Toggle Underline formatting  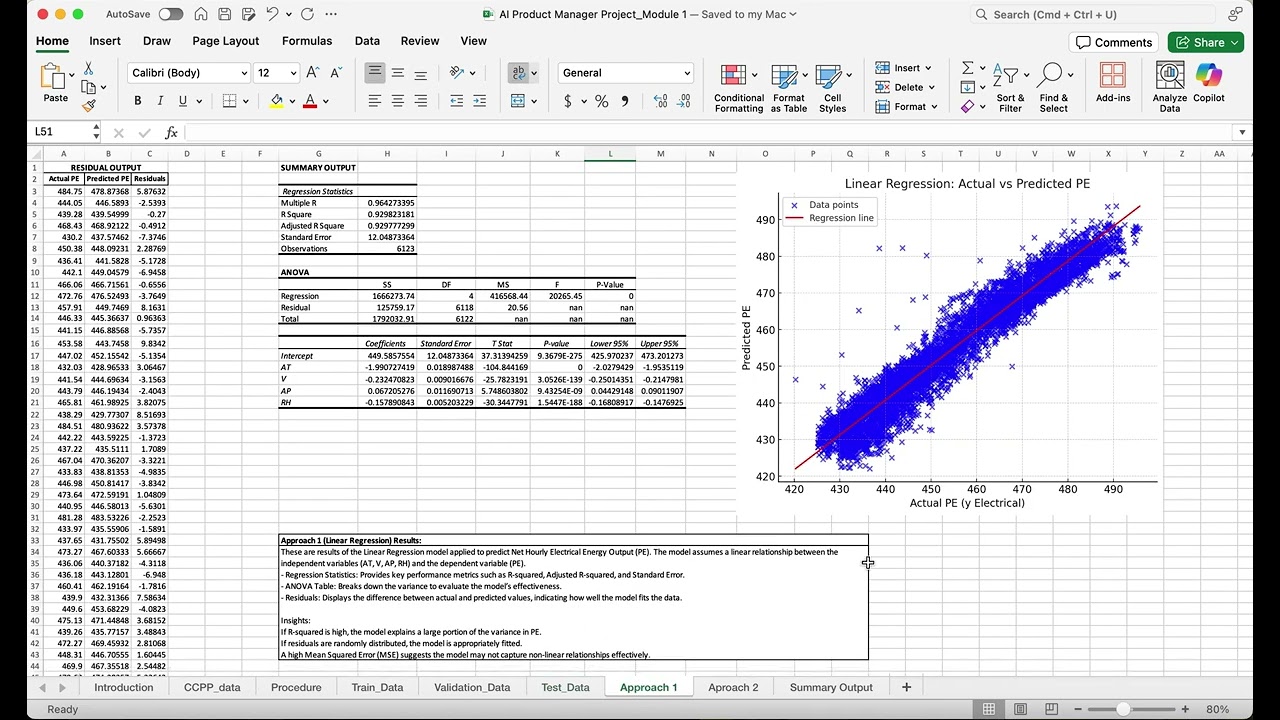pyautogui.click(x=183, y=101)
